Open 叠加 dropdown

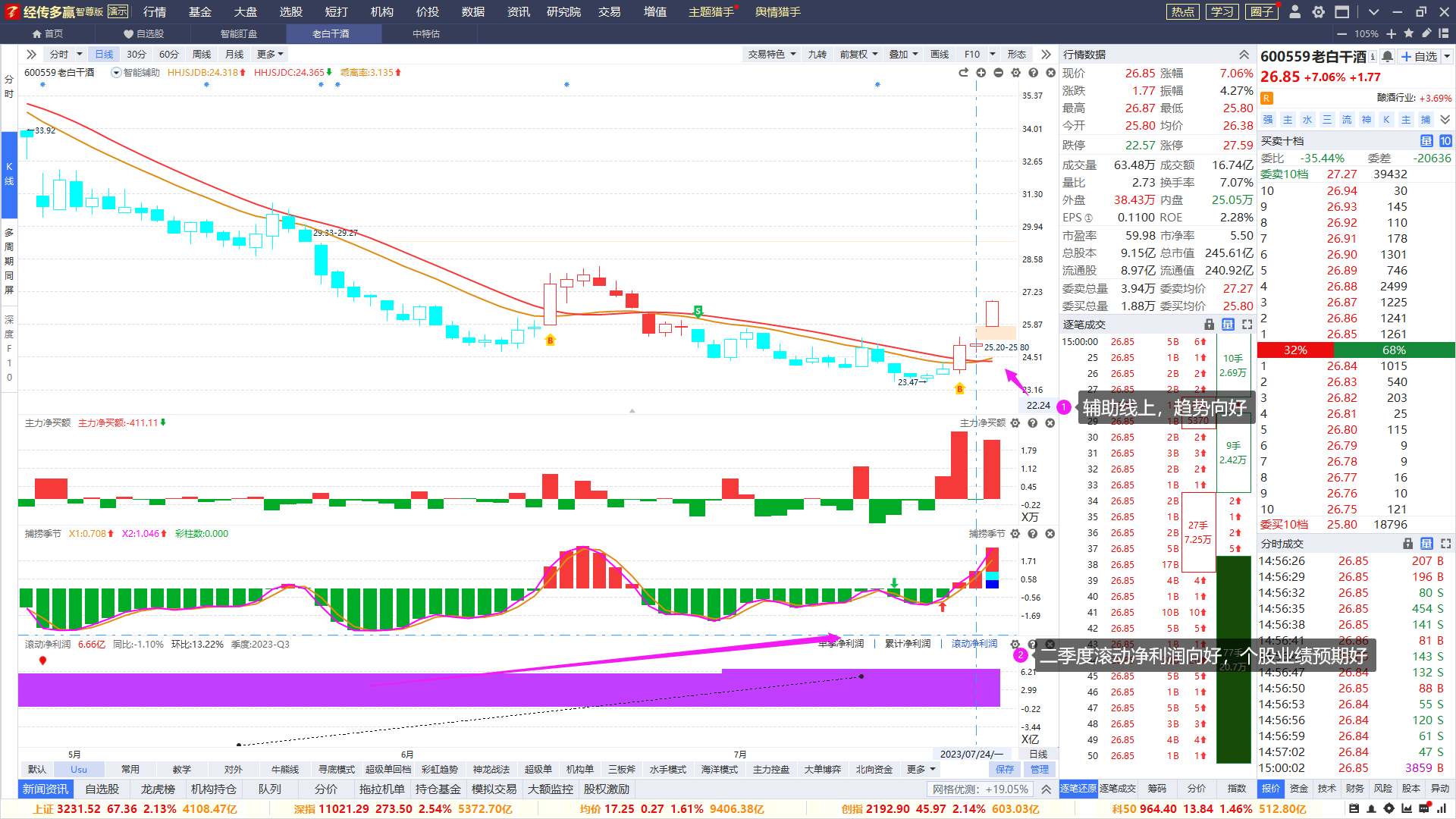click(x=903, y=54)
